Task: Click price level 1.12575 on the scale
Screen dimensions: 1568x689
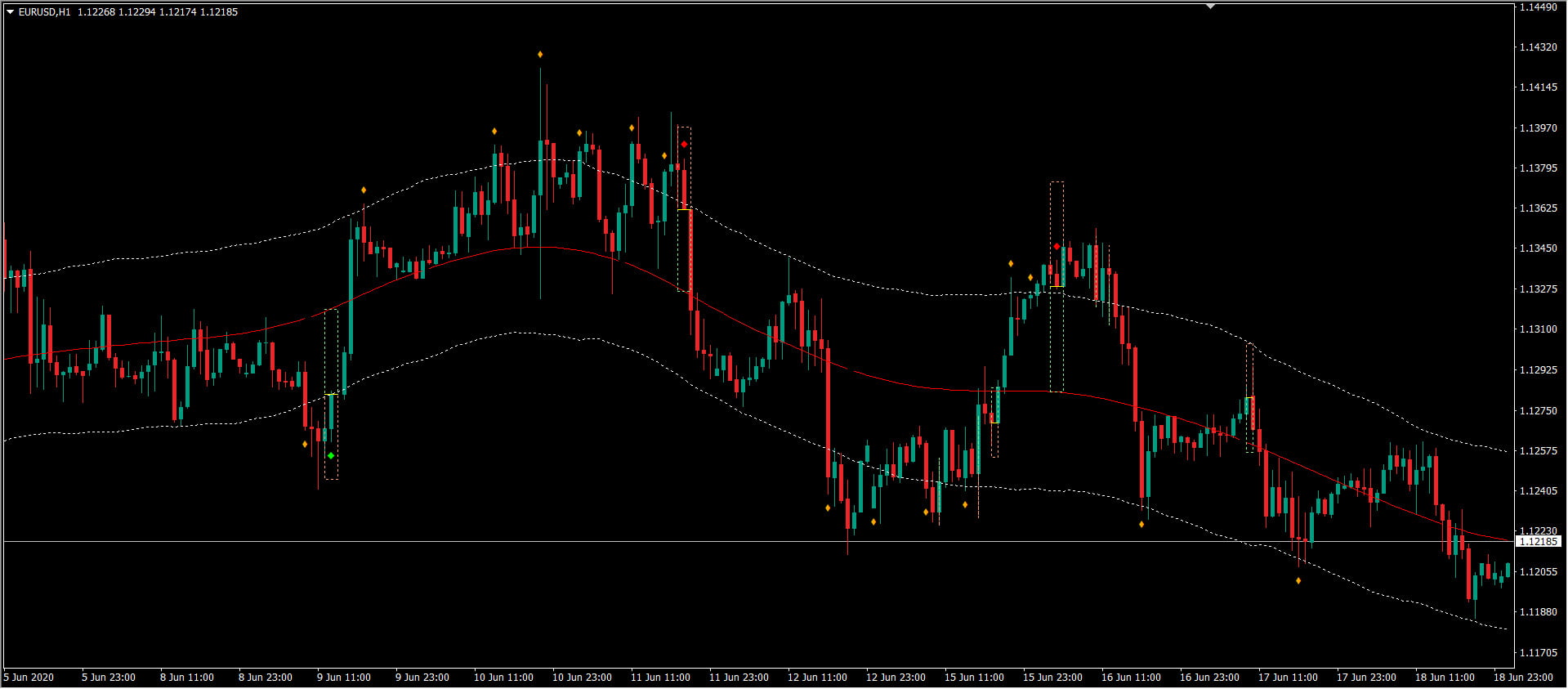Action: [x=1539, y=451]
